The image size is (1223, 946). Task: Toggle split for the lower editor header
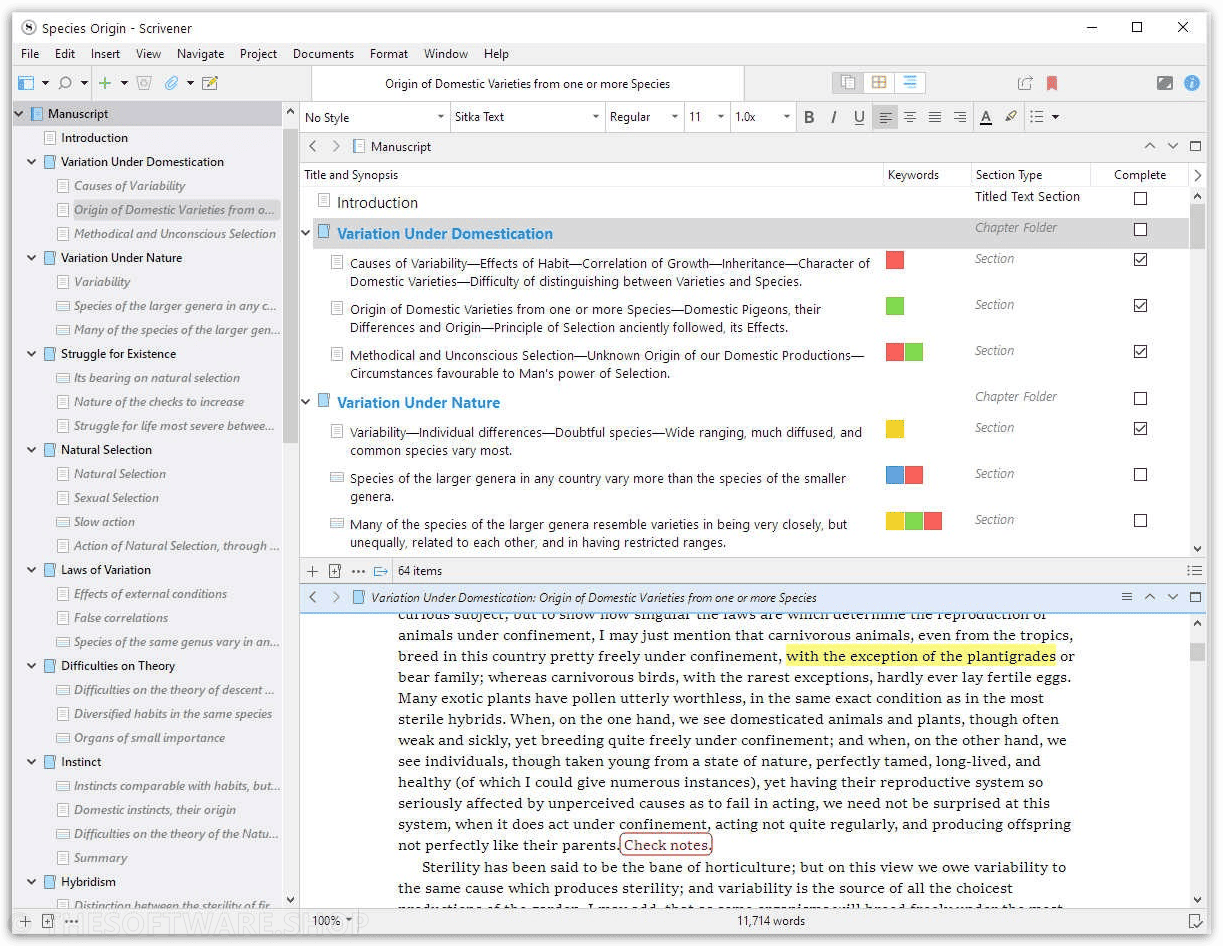point(1195,597)
